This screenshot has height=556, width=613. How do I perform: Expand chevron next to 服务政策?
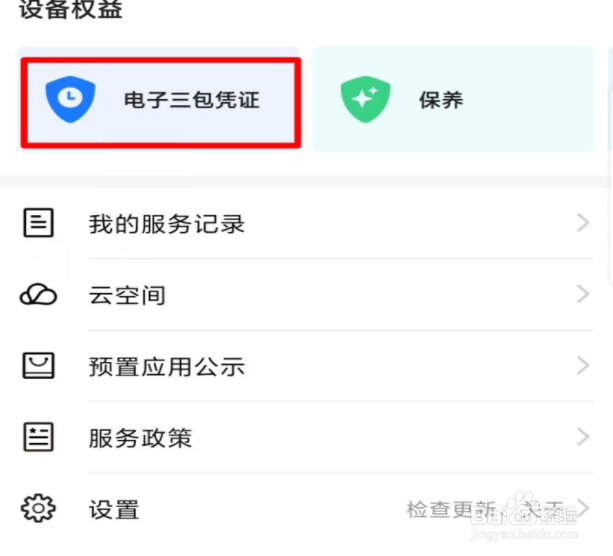[583, 437]
